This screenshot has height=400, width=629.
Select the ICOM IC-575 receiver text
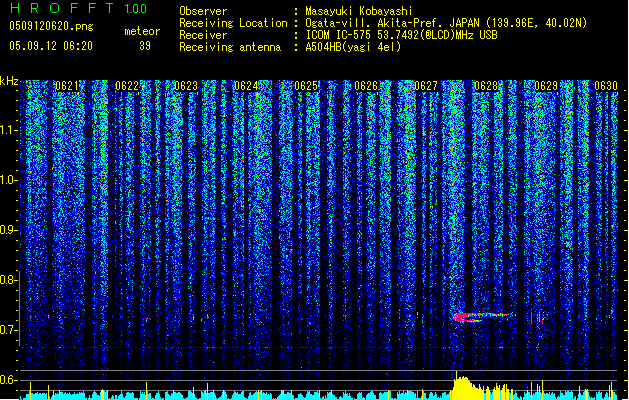point(402,35)
